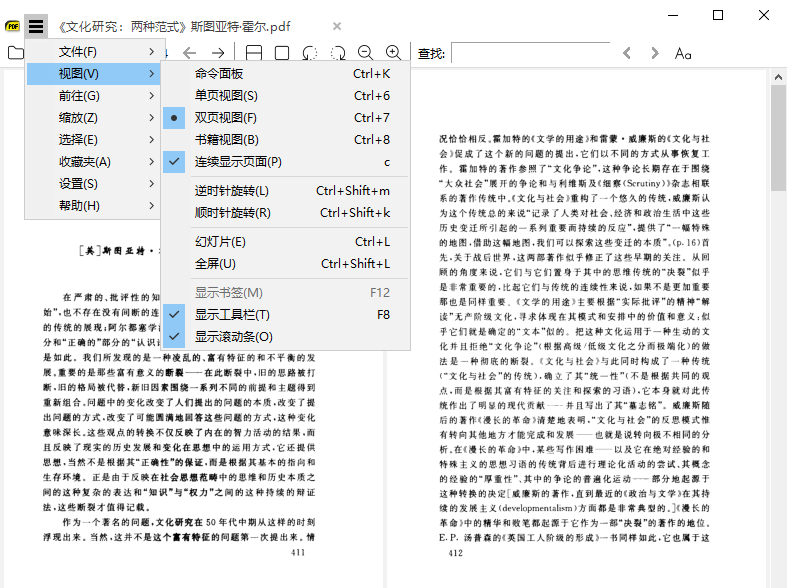Screen dimensions: 787x588
Task: Find previous match arrow
Action: [627, 53]
